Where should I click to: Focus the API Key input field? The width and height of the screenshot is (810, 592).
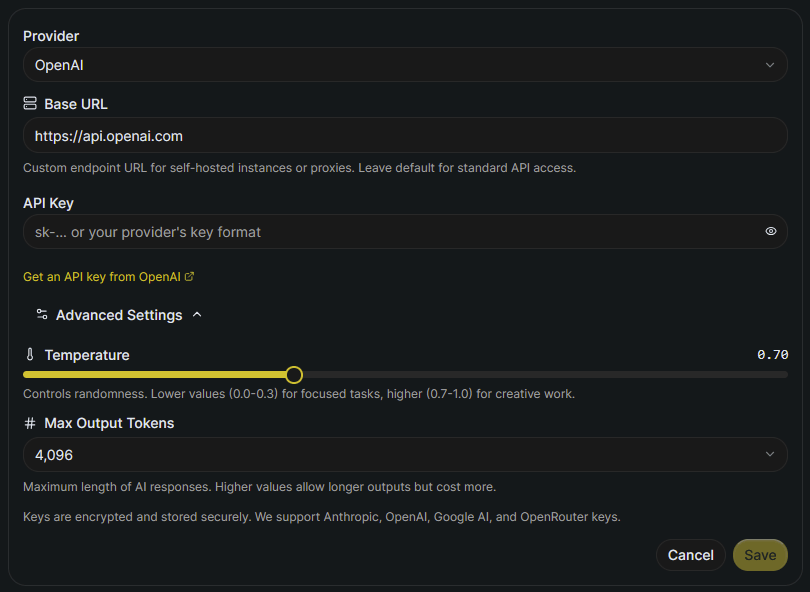point(390,232)
